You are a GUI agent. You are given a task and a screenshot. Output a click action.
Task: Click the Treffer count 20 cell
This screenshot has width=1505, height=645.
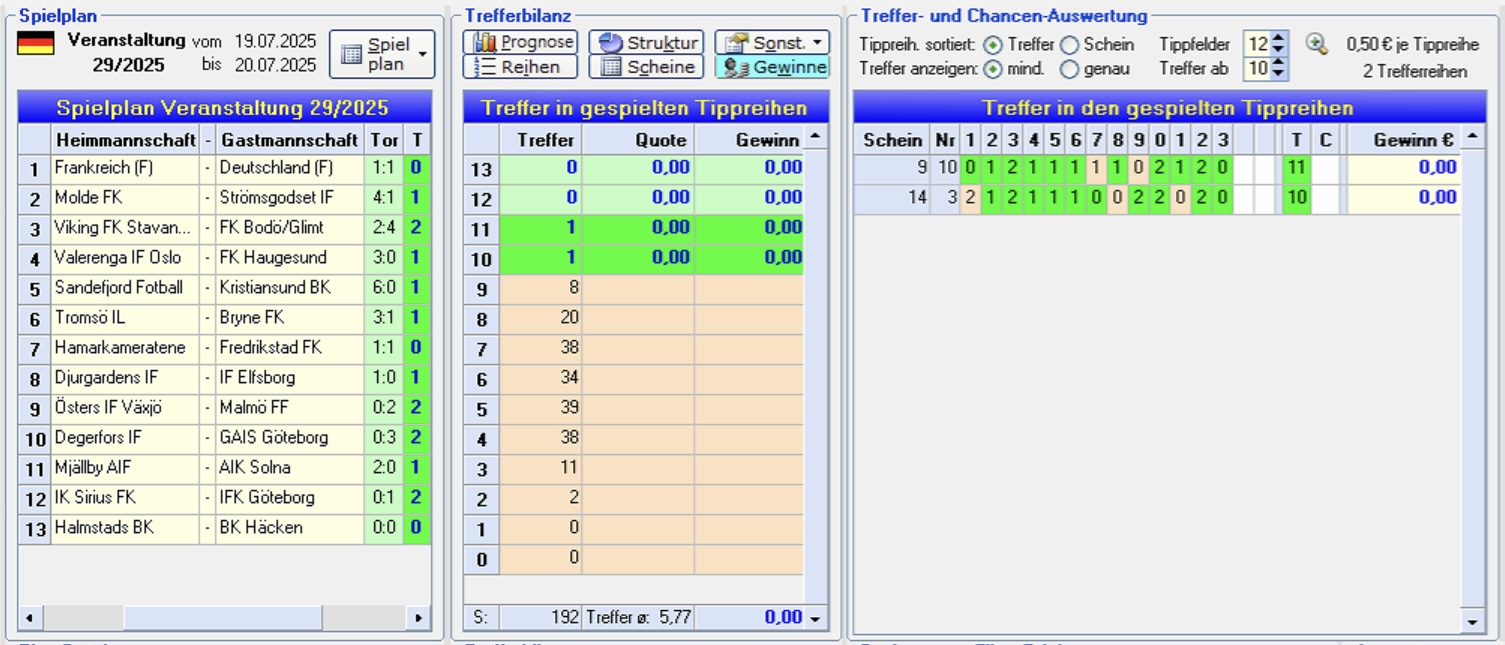click(541, 318)
